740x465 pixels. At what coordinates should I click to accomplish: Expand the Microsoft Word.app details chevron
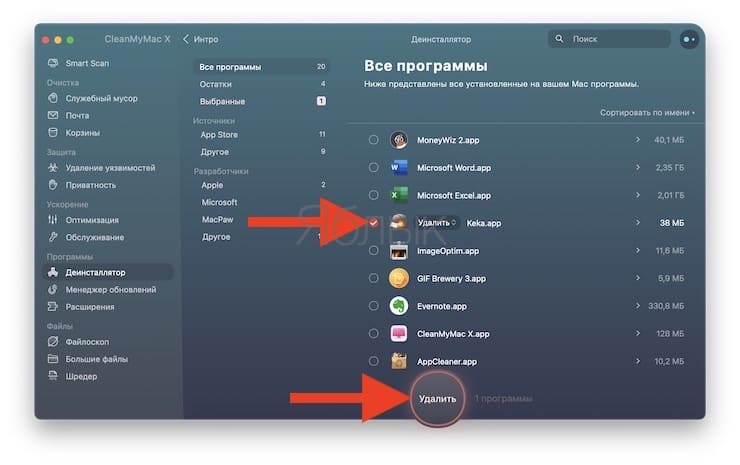tap(638, 167)
